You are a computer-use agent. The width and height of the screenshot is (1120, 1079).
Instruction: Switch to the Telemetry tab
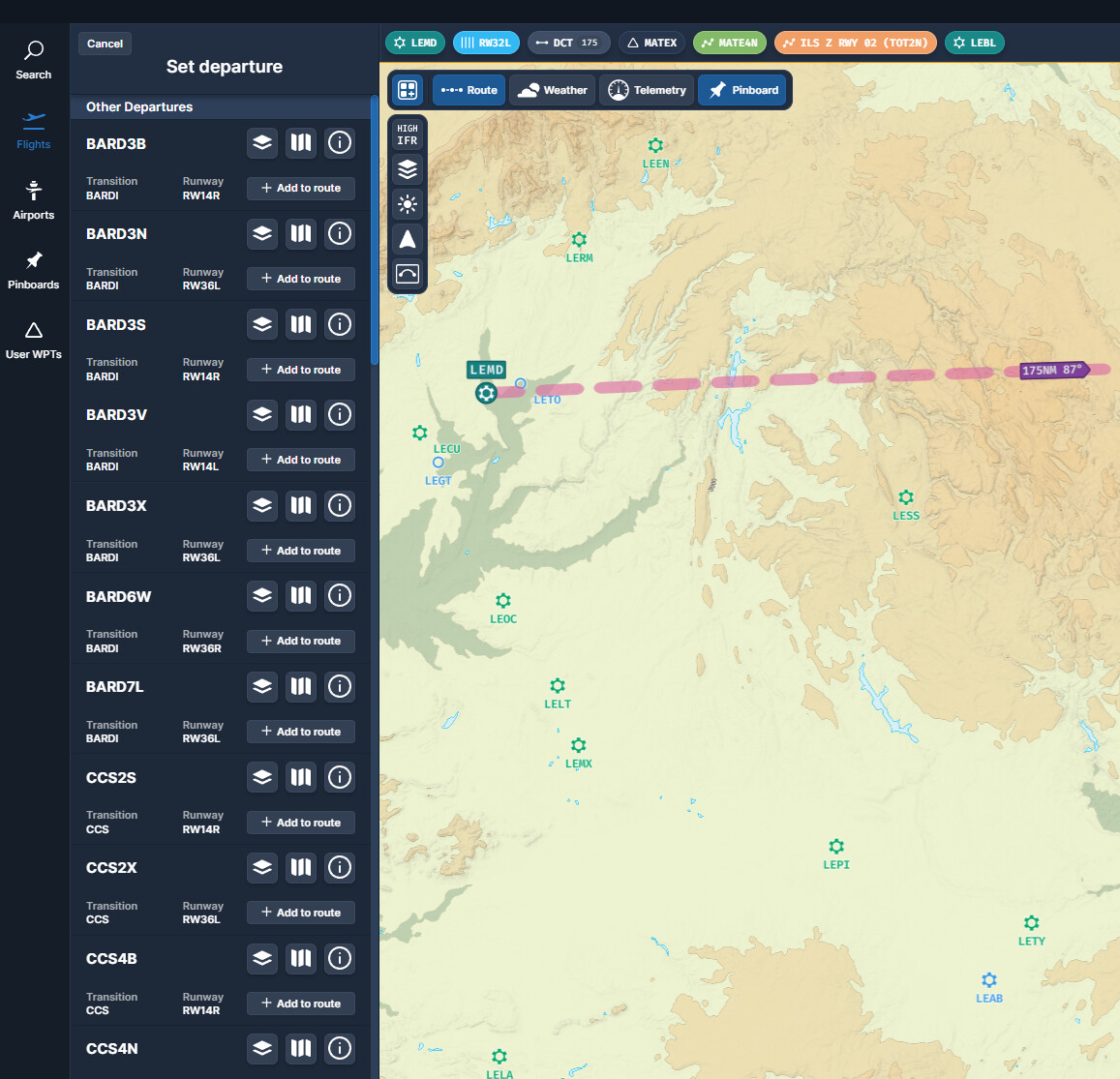pos(647,90)
